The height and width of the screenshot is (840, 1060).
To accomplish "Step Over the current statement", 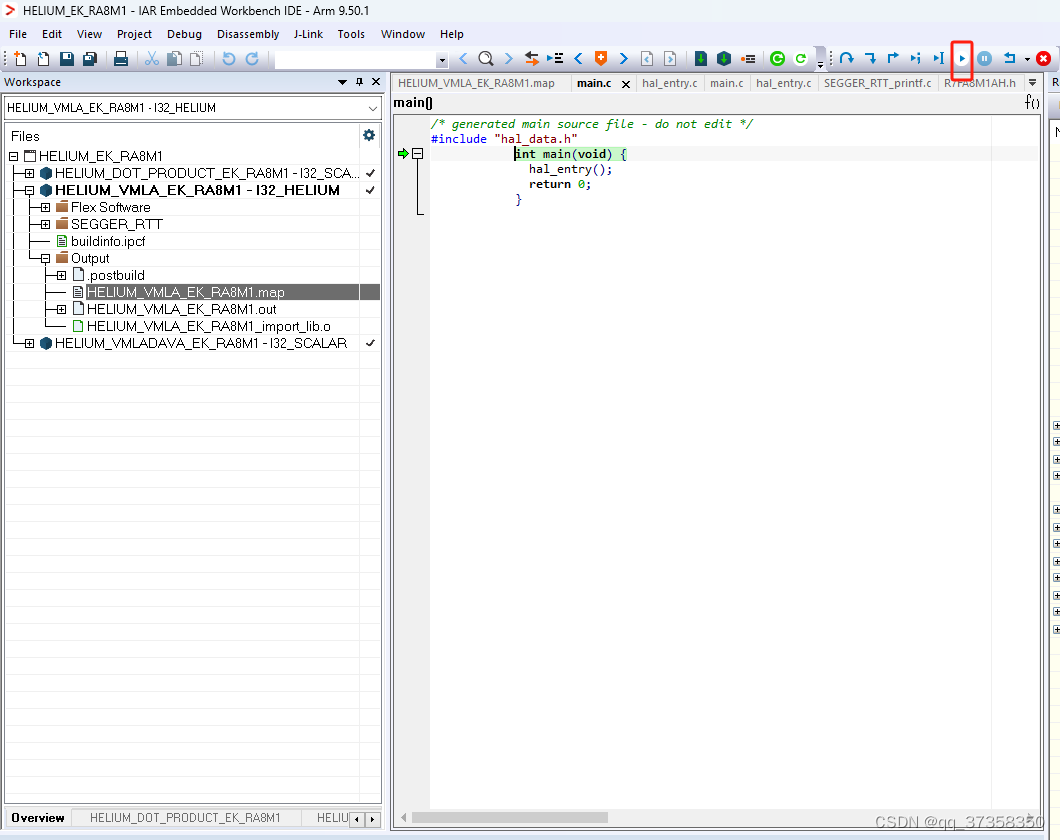I will click(x=847, y=59).
